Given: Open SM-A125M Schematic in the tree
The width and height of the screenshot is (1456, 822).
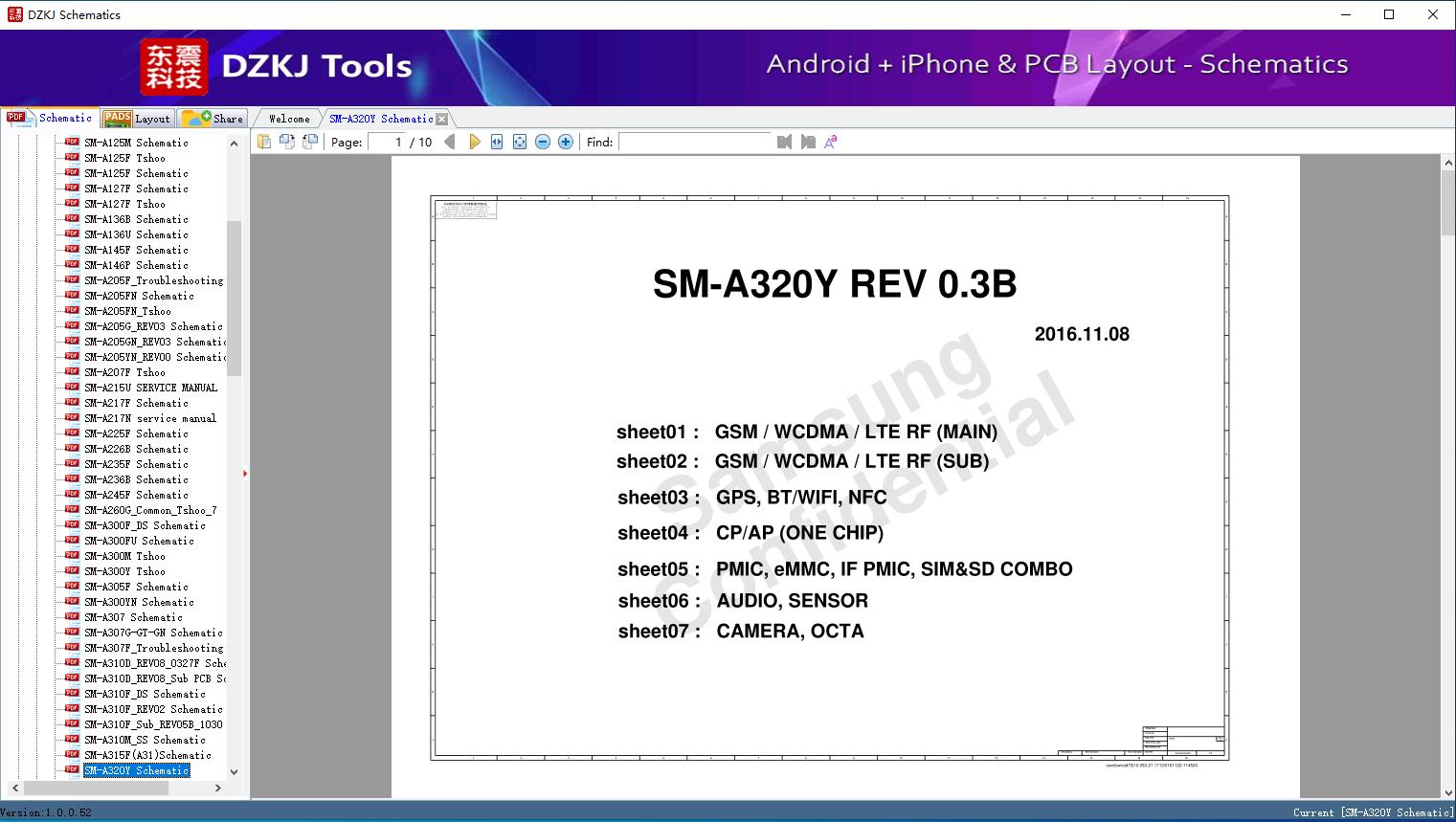Looking at the screenshot, I should pos(136,143).
